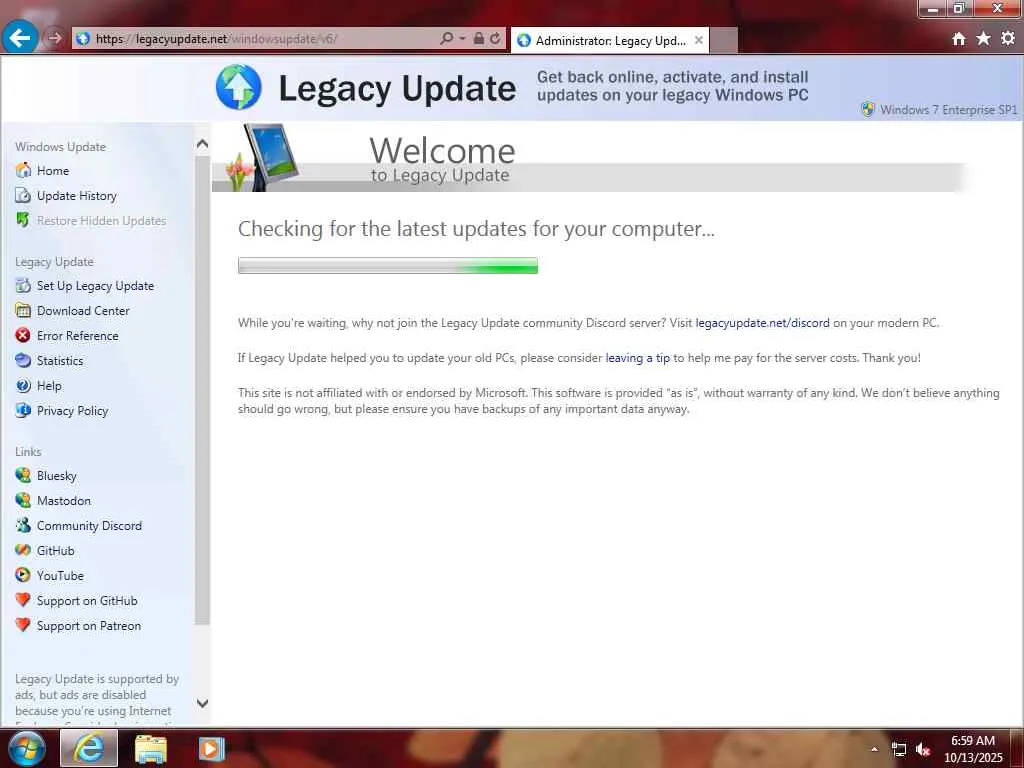Image resolution: width=1024 pixels, height=768 pixels.
Task: Click the network tray icon
Action: (899, 750)
